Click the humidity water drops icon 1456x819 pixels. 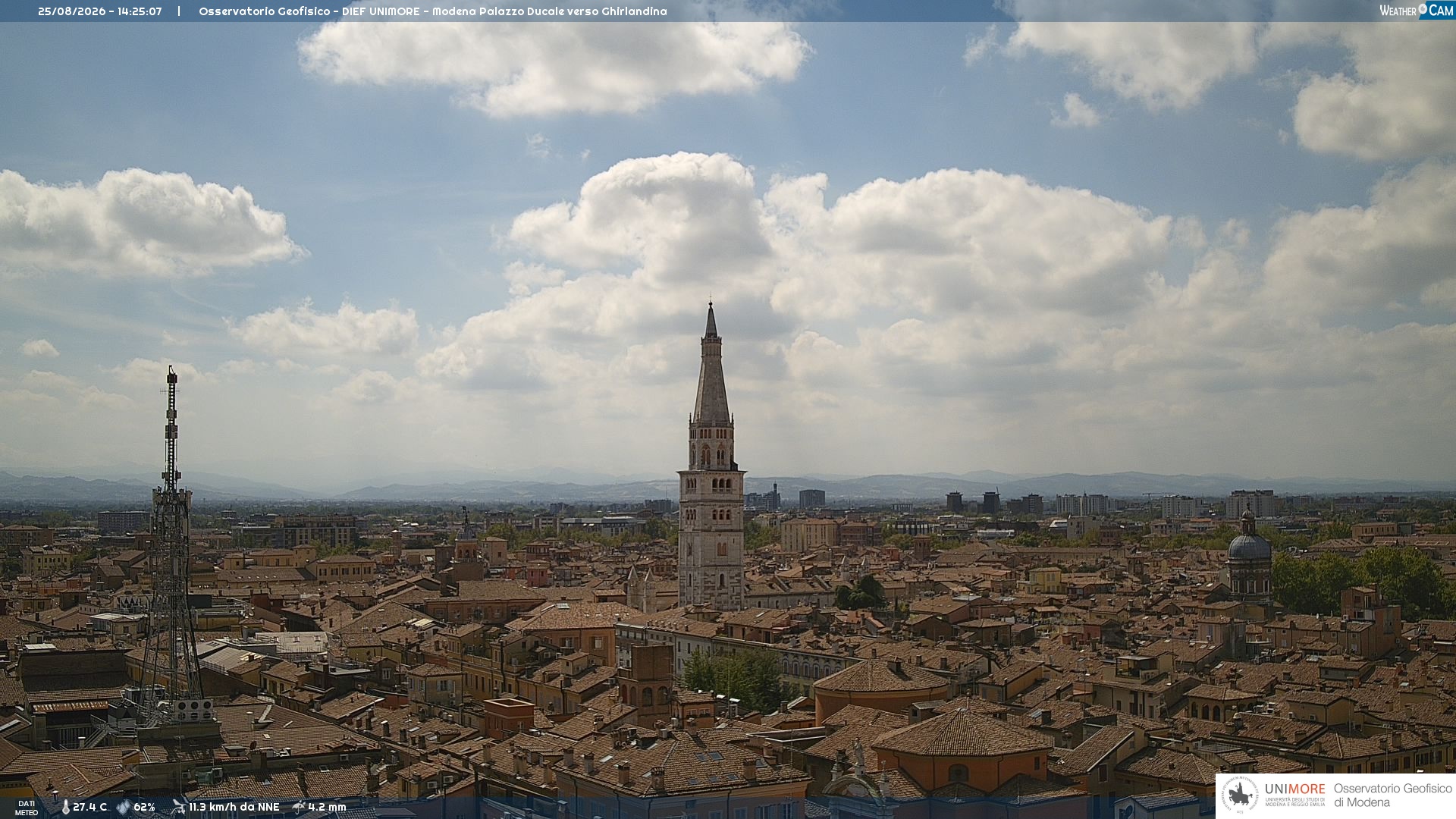click(123, 807)
